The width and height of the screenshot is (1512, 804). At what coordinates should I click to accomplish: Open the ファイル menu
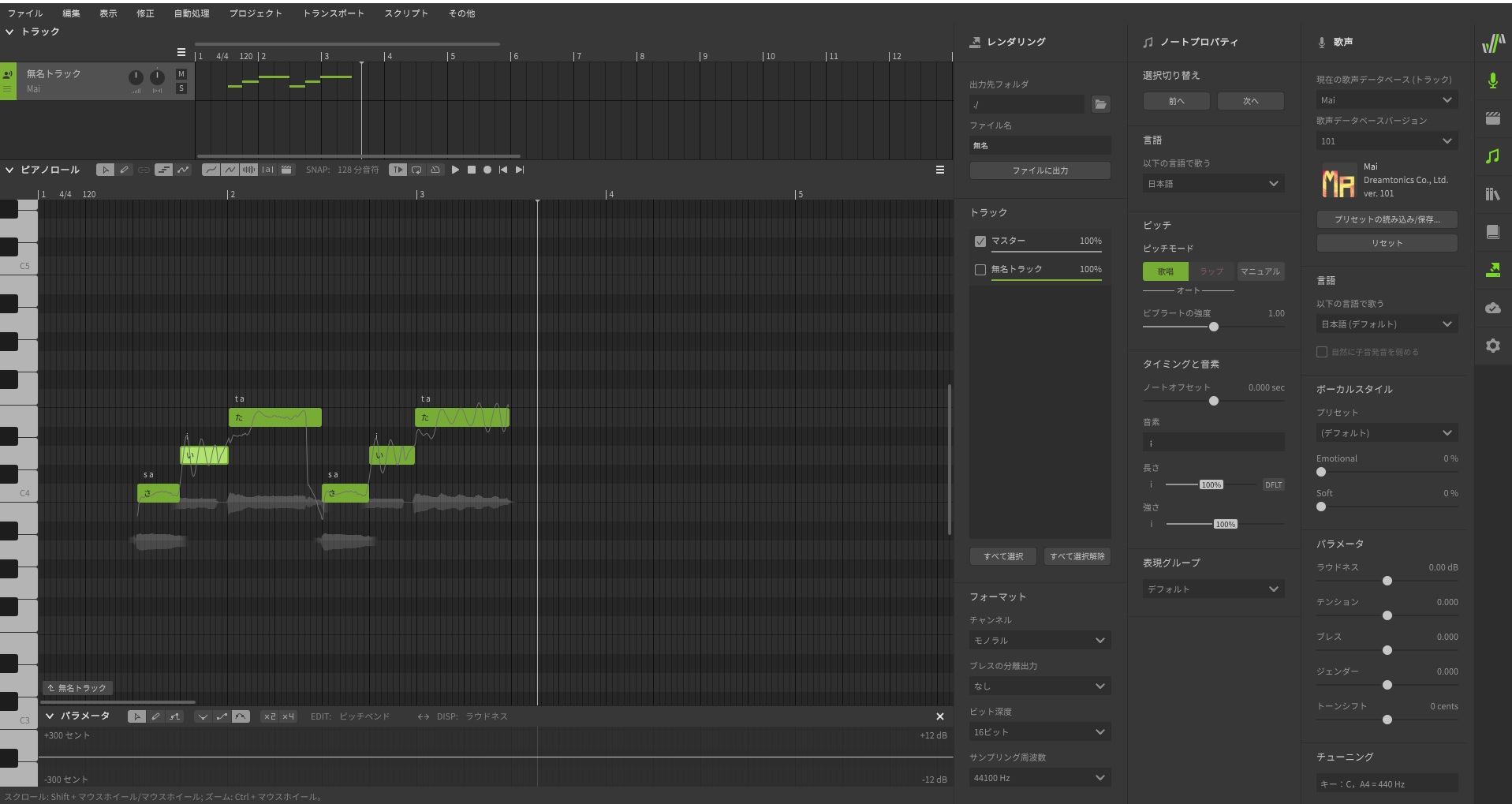[25, 13]
